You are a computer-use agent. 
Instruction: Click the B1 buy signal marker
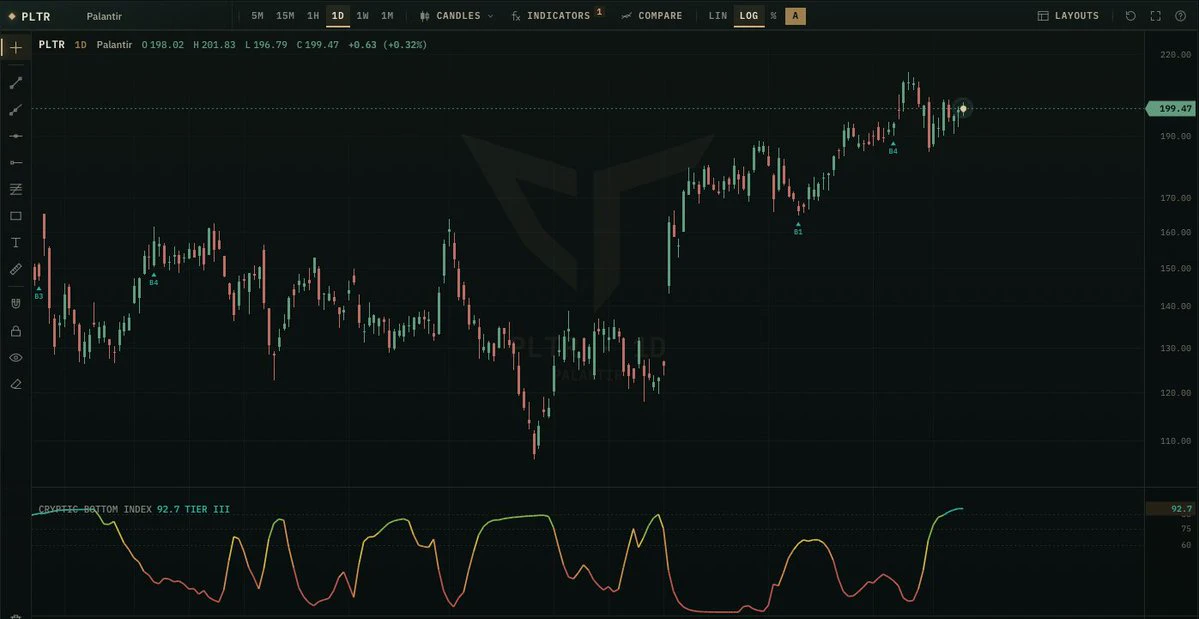pyautogui.click(x=798, y=228)
